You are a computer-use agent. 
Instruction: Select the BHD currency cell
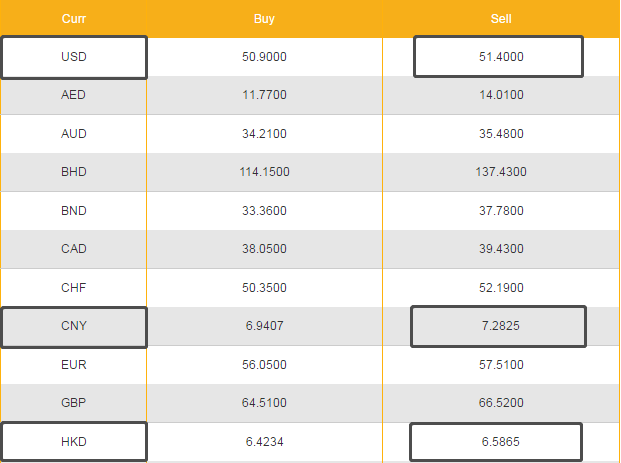(74, 172)
